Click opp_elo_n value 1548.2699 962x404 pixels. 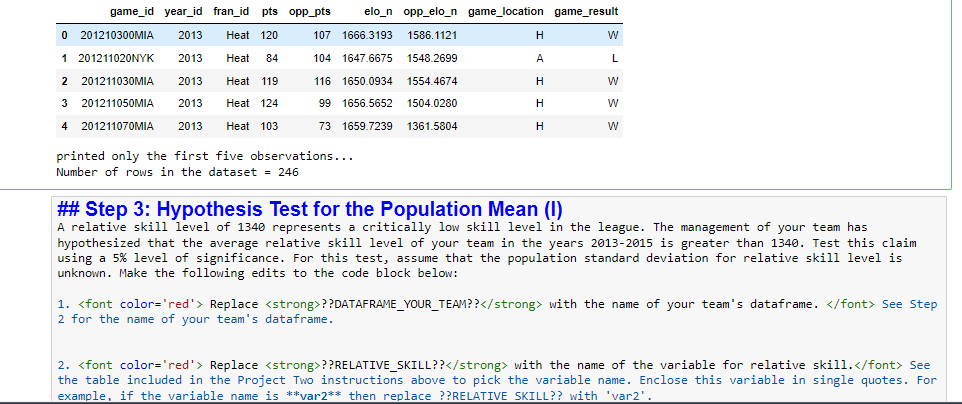[433, 58]
